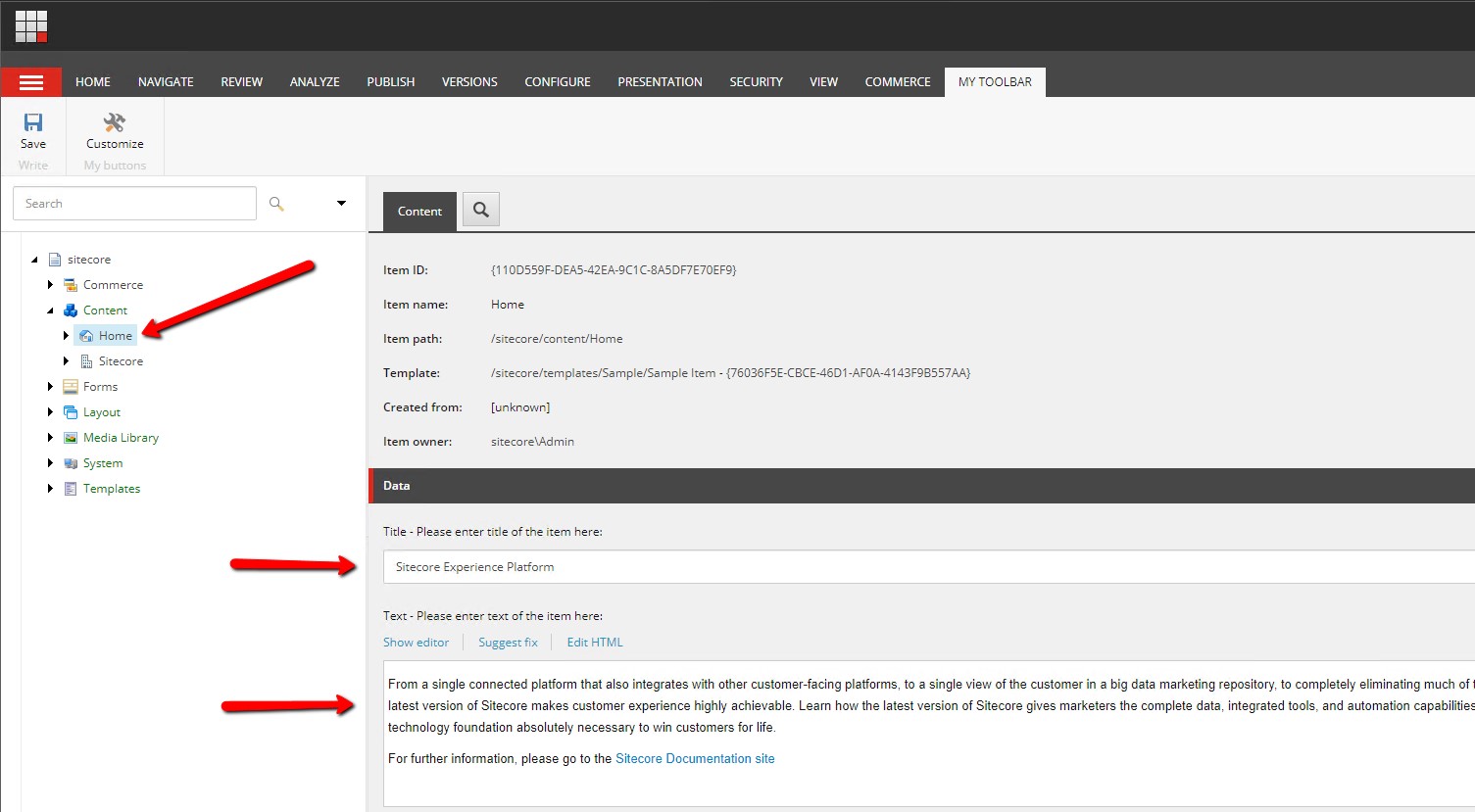This screenshot has width=1475, height=812.
Task: Select the Home label in the tree
Action: (x=116, y=336)
